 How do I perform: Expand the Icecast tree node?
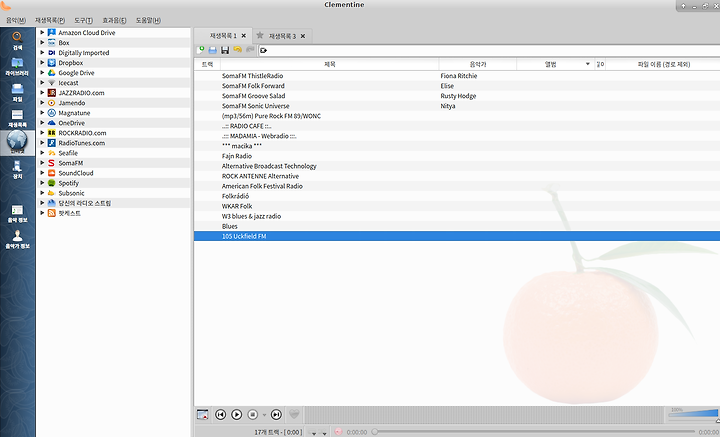pyautogui.click(x=42, y=83)
